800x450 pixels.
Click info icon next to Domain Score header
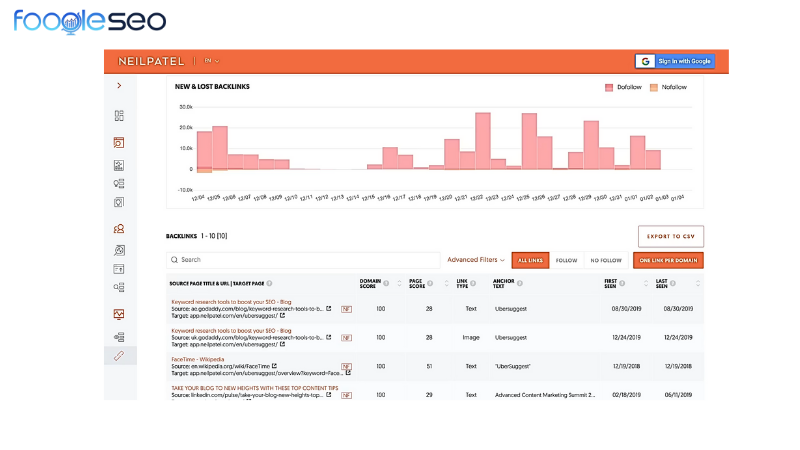click(x=386, y=283)
